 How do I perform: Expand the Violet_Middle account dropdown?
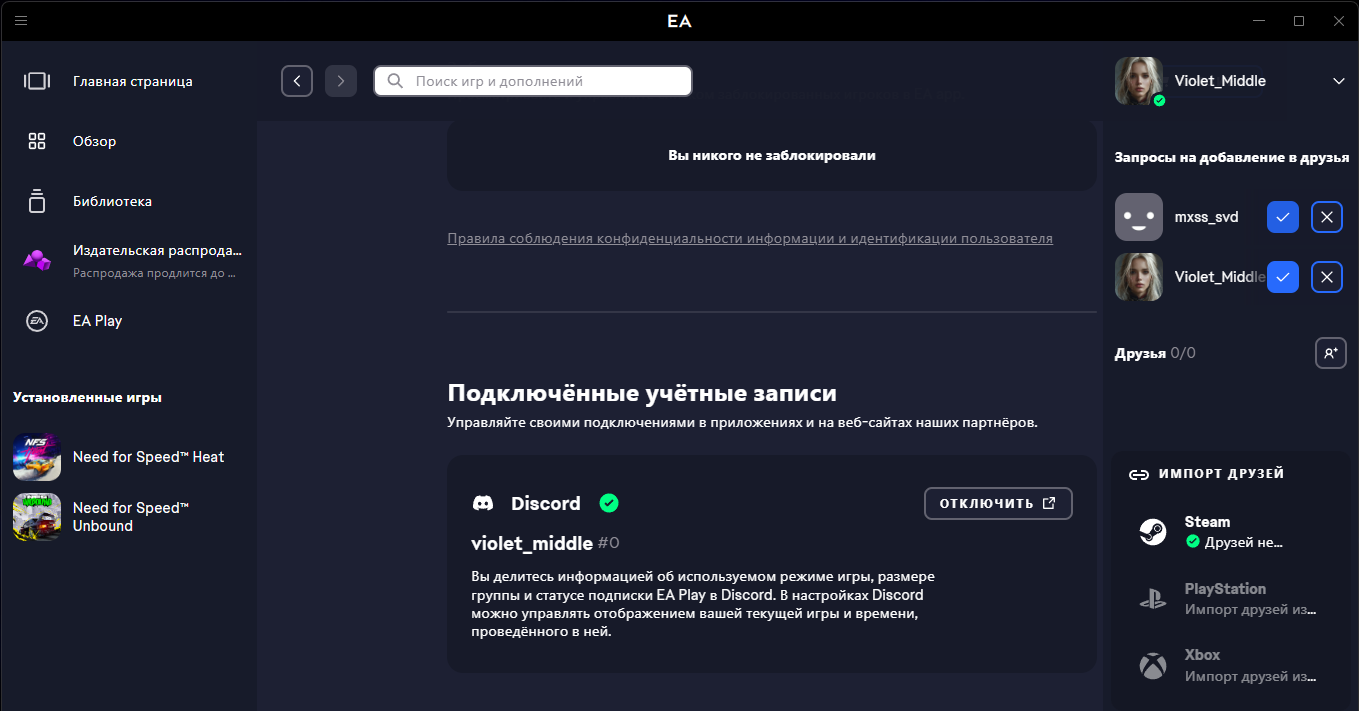click(x=1339, y=81)
